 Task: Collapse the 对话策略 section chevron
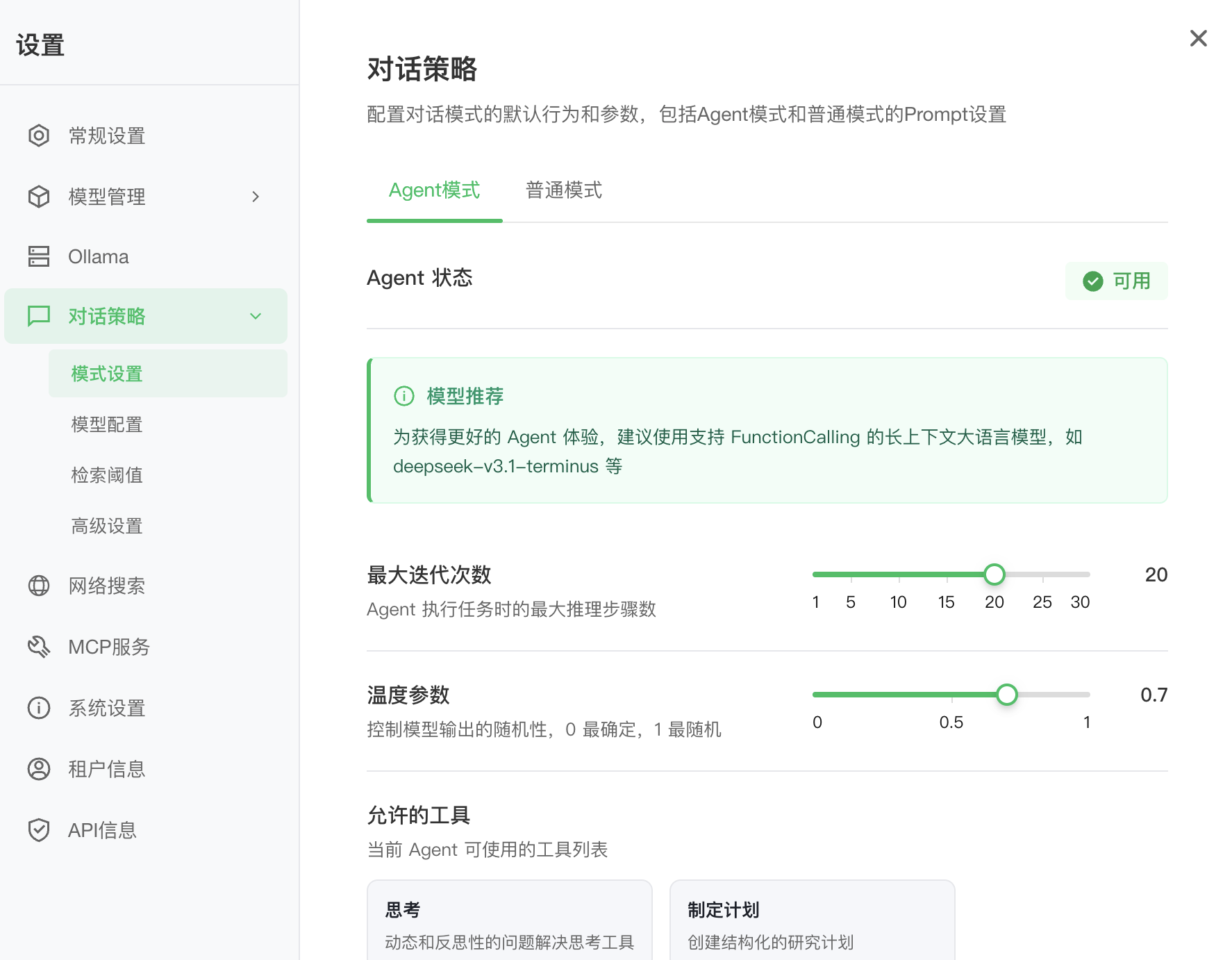click(x=256, y=316)
